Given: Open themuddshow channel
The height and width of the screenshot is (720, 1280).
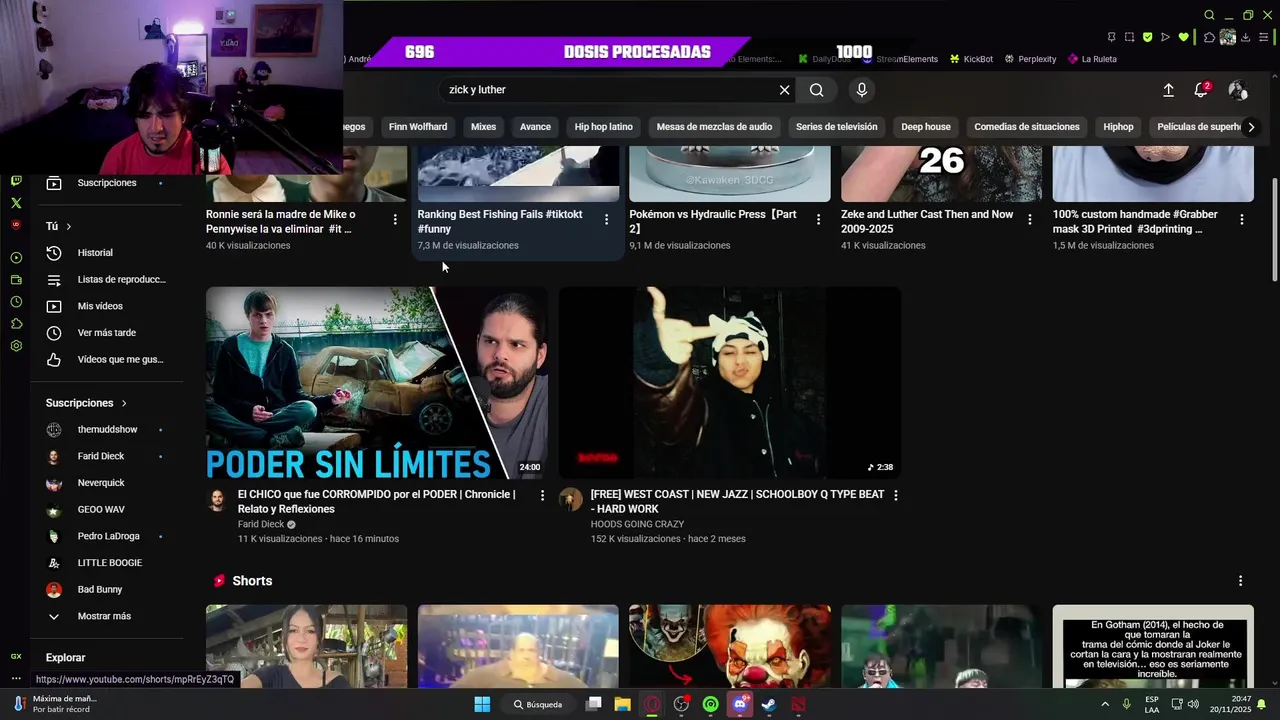Looking at the screenshot, I should [x=106, y=430].
